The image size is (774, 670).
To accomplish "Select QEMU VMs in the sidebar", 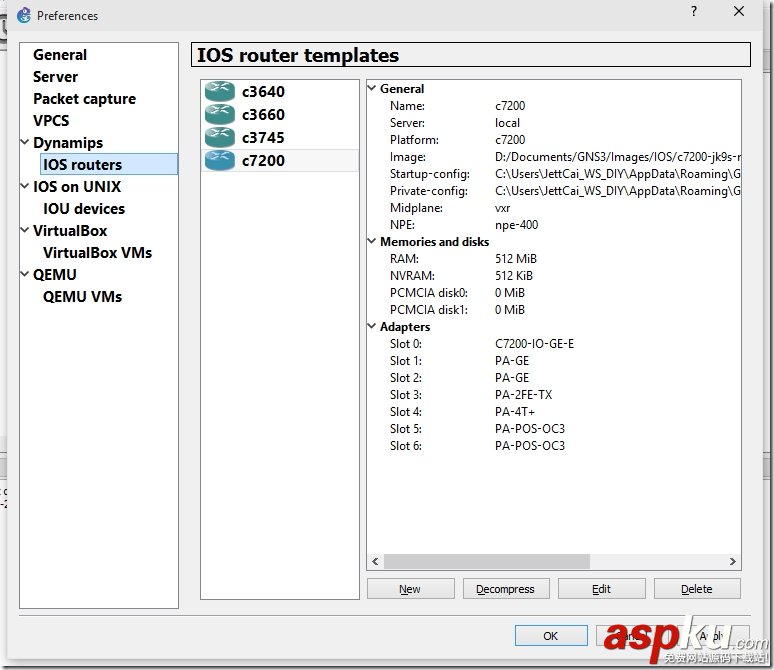I will 82,296.
